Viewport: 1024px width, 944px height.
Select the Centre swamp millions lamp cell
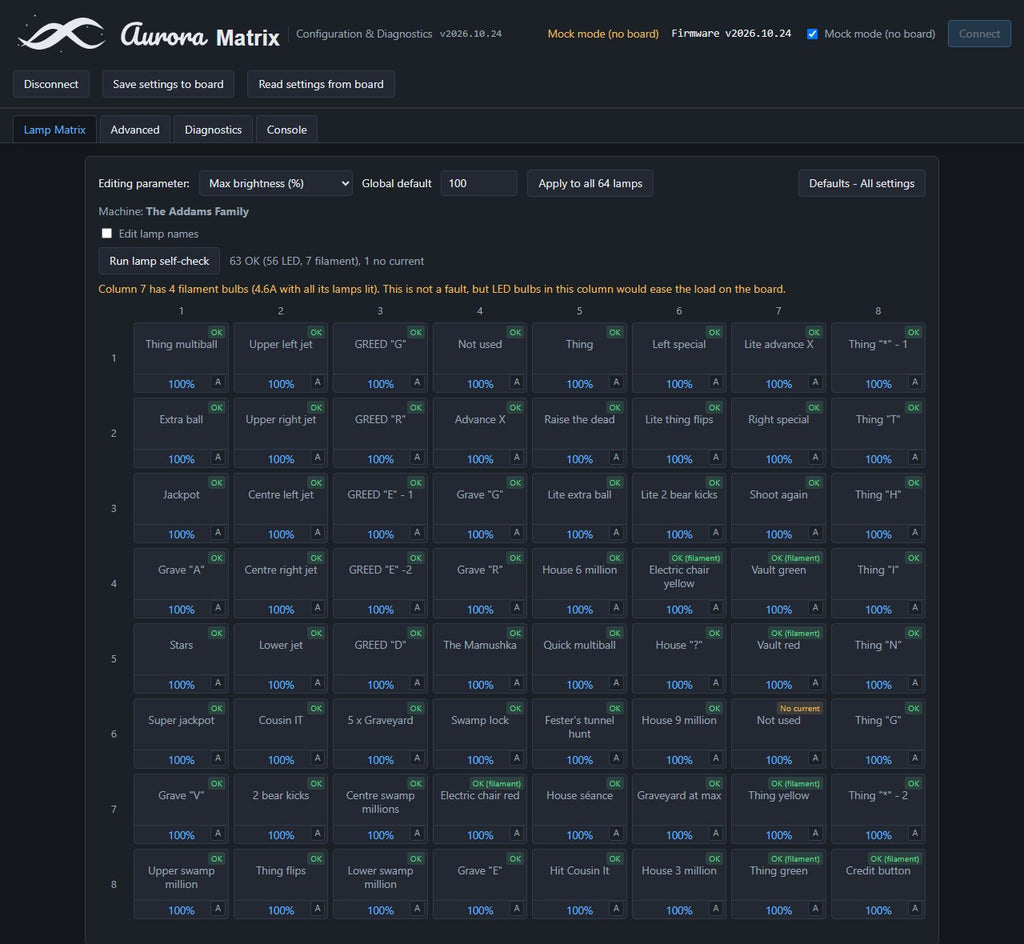click(380, 808)
